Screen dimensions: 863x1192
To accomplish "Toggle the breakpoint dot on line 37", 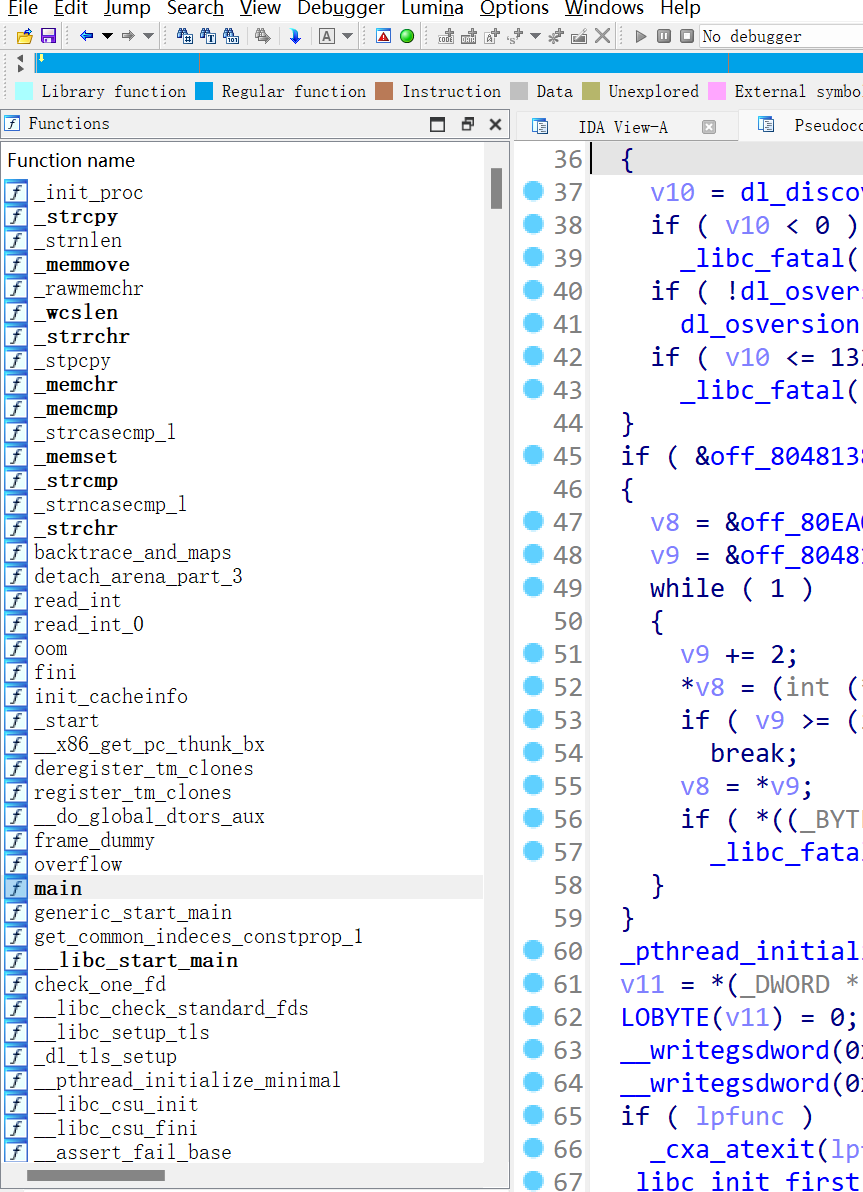I will pos(533,192).
